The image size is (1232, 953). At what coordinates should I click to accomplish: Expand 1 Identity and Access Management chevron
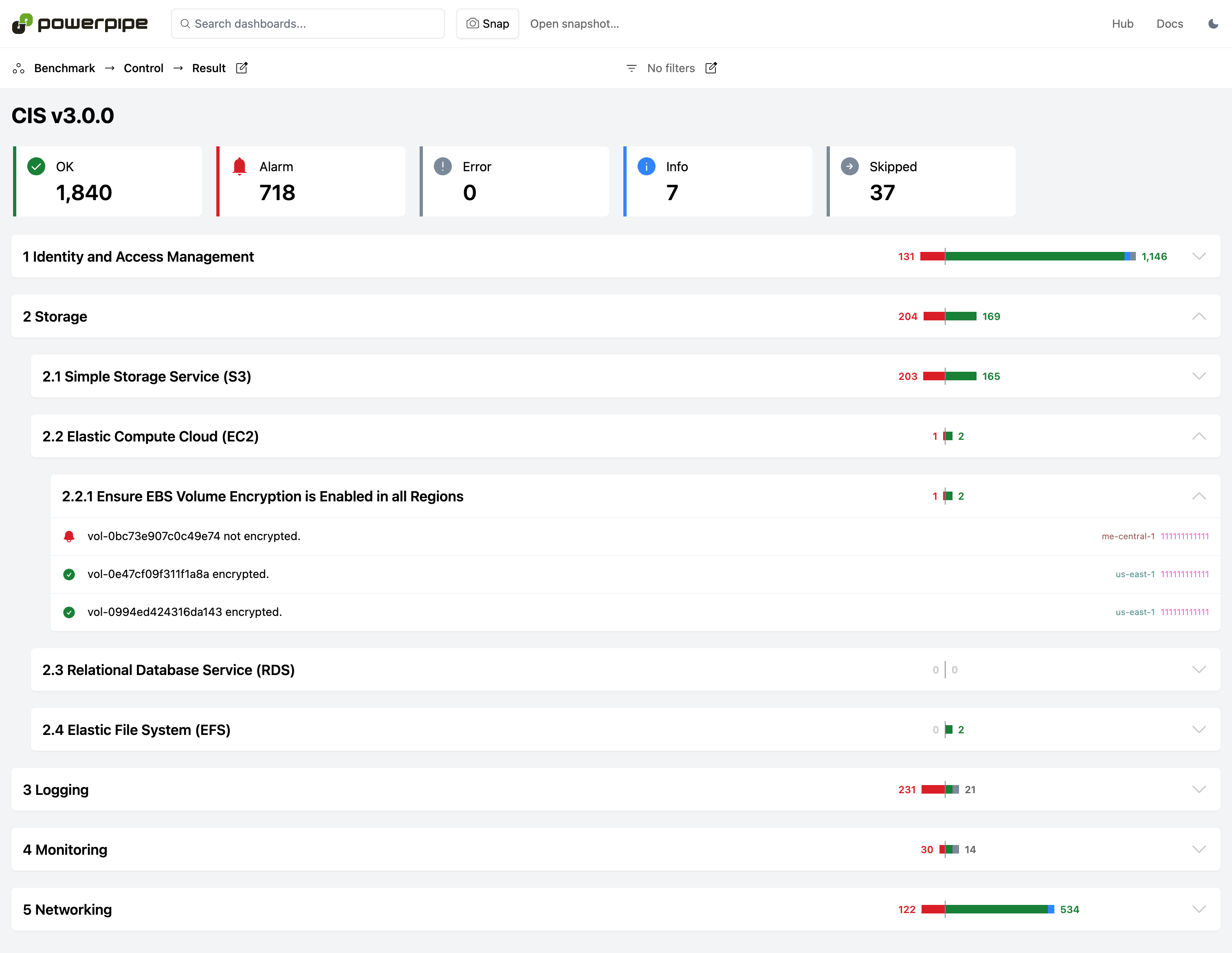(1199, 256)
